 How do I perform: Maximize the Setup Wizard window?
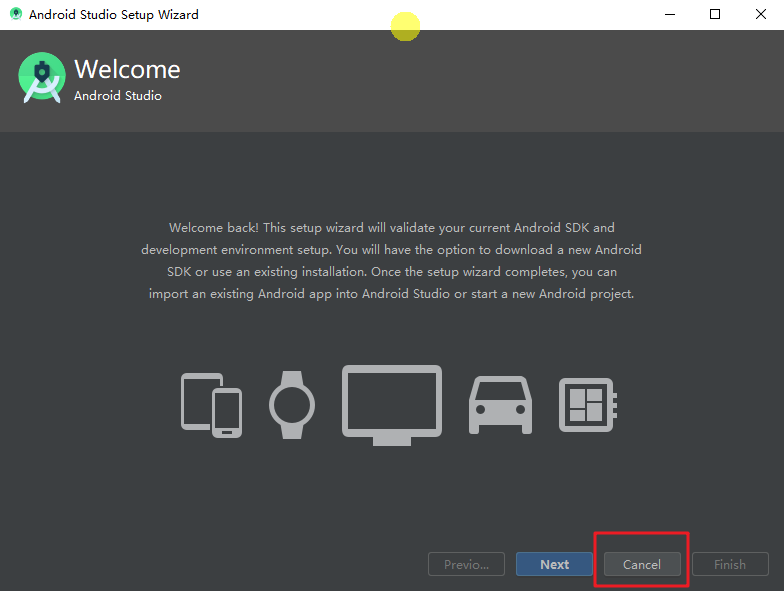point(715,14)
